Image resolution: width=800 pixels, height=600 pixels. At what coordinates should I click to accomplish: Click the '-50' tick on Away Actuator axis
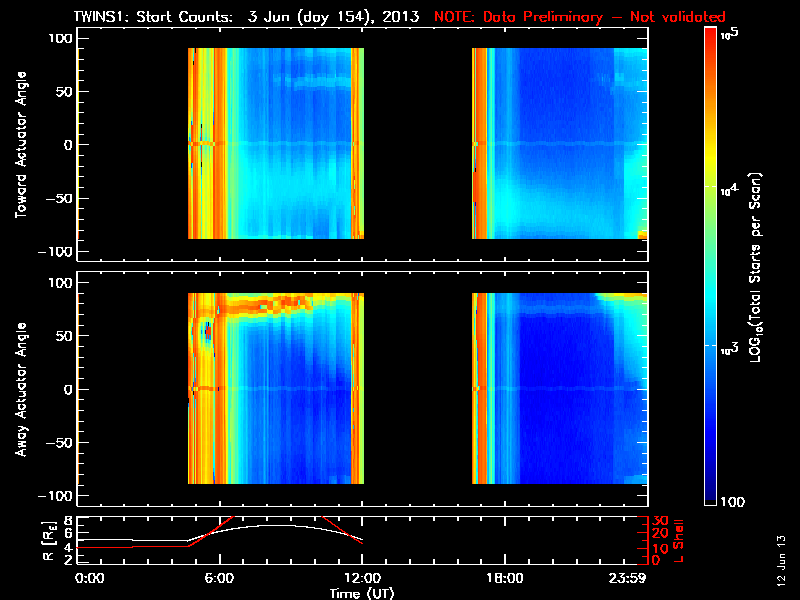click(x=60, y=442)
